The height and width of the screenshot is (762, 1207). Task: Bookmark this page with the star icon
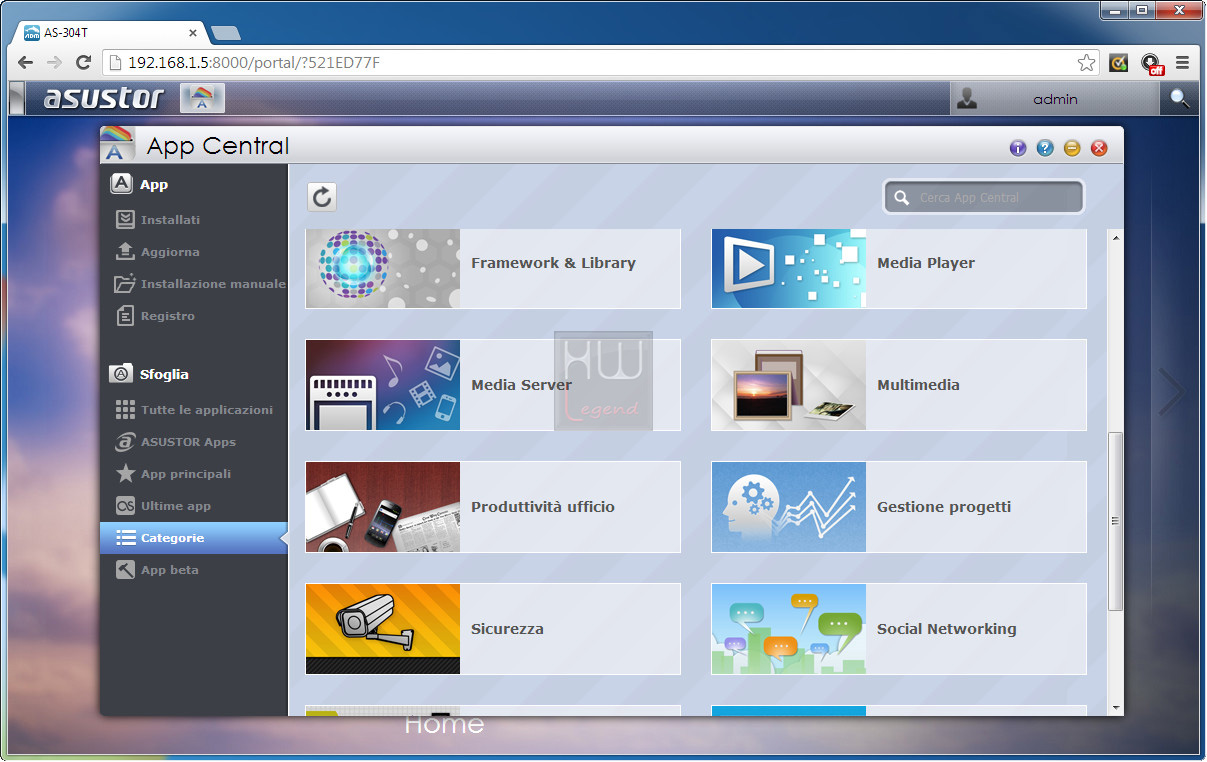1086,63
